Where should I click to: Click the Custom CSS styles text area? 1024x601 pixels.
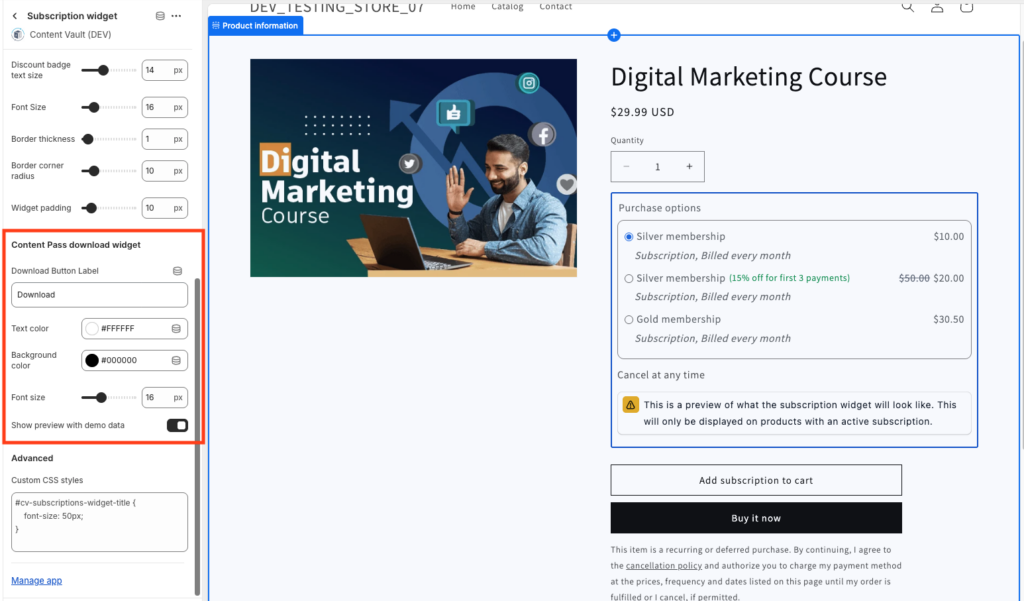pyautogui.click(x=99, y=521)
